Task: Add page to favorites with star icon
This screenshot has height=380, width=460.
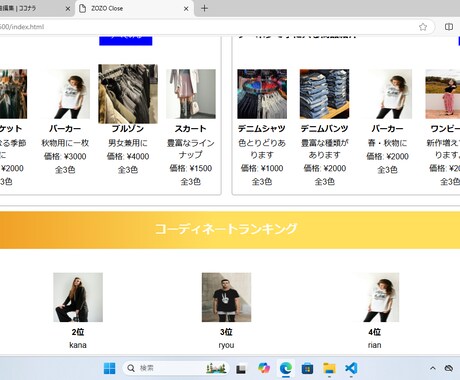Action: [423, 27]
